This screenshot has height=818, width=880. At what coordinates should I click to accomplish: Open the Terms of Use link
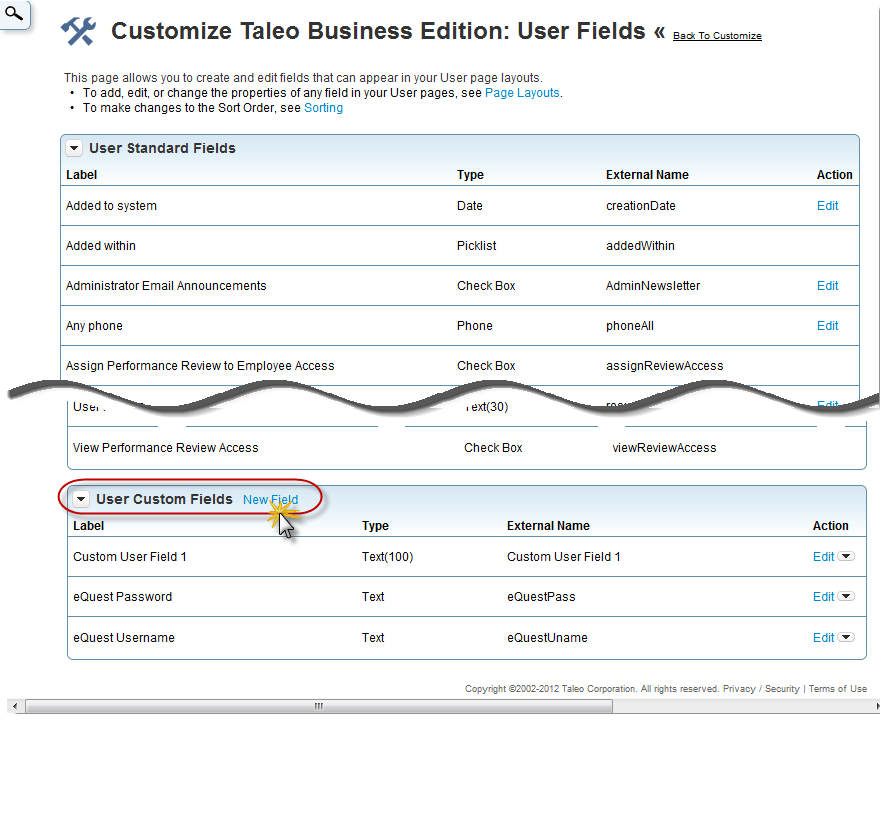(x=837, y=688)
